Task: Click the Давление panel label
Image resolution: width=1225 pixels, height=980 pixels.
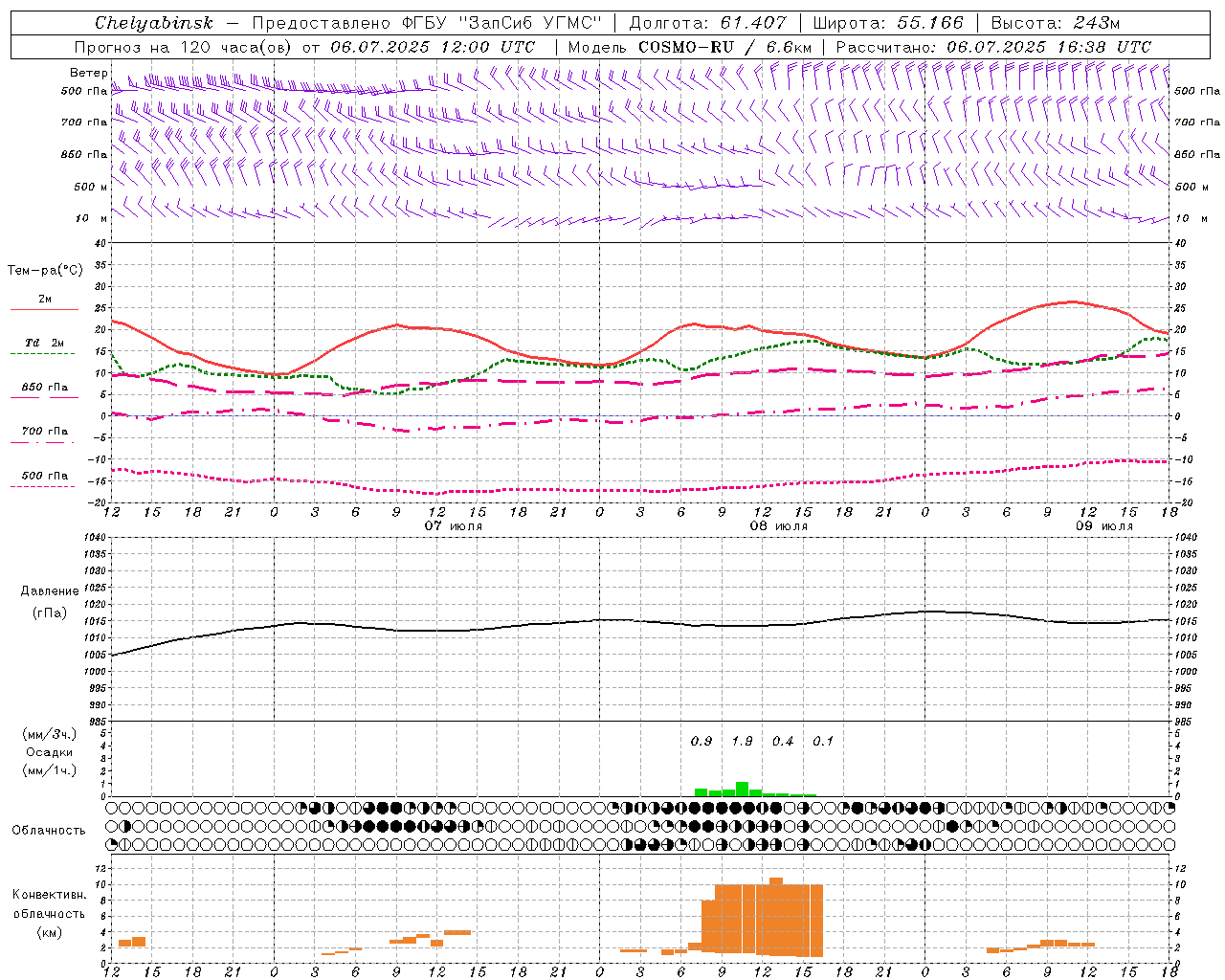Action: click(50, 591)
